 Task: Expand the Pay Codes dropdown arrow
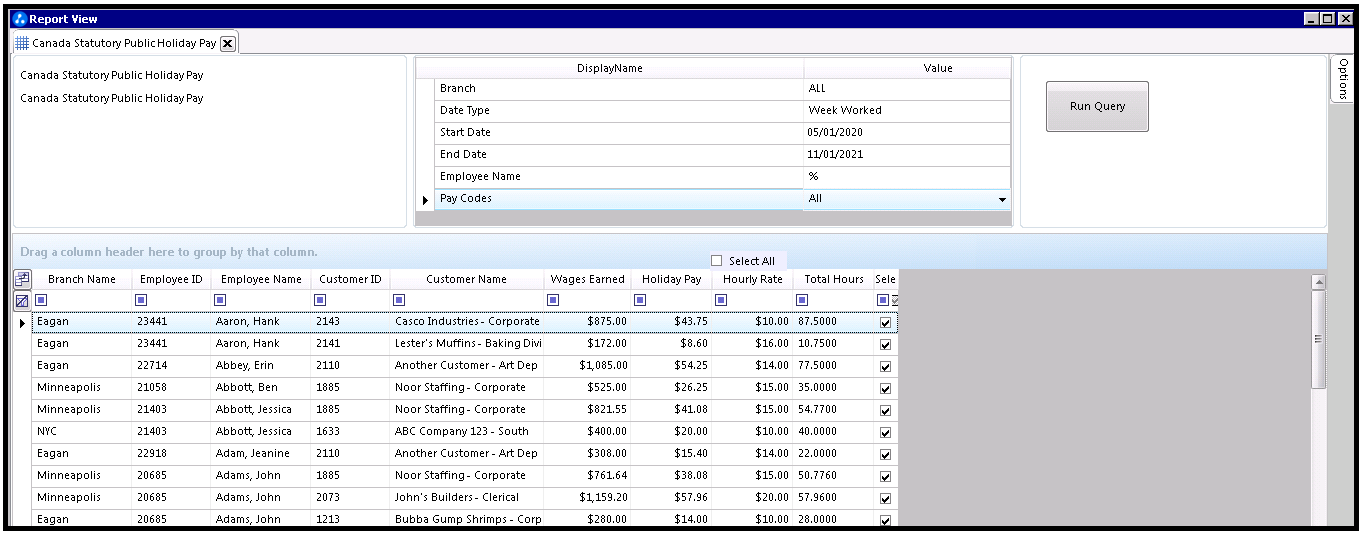(1002, 200)
